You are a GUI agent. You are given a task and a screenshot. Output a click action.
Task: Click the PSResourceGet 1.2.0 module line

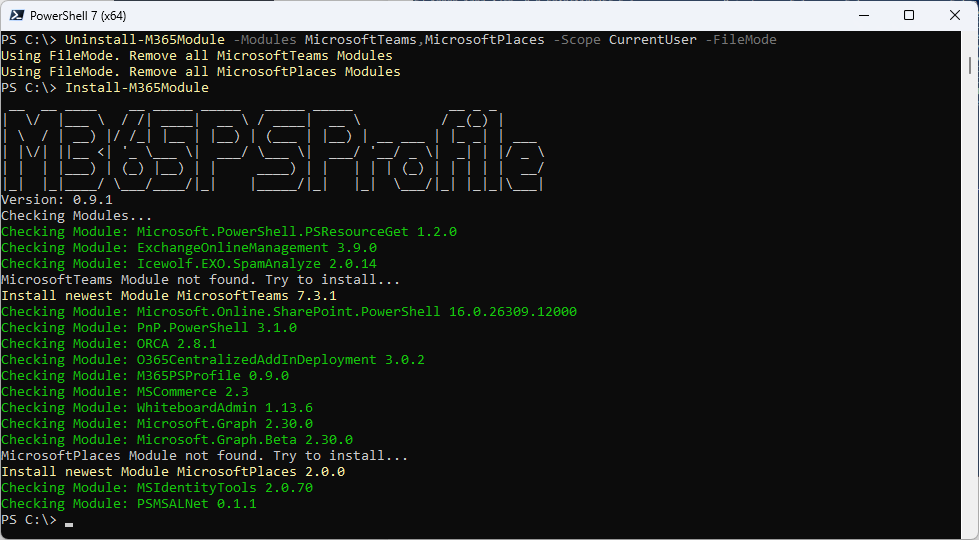pyautogui.click(x=229, y=232)
